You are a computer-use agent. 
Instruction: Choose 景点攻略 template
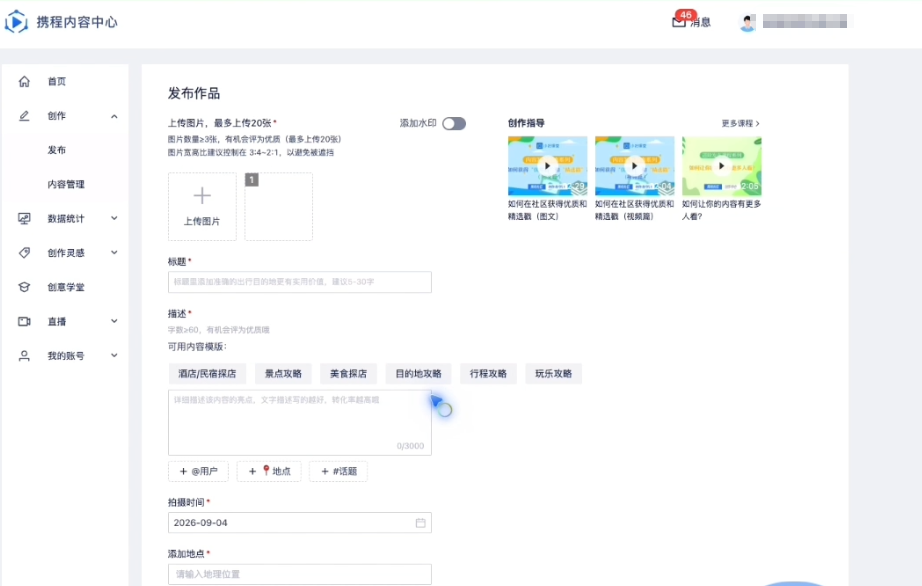click(283, 373)
